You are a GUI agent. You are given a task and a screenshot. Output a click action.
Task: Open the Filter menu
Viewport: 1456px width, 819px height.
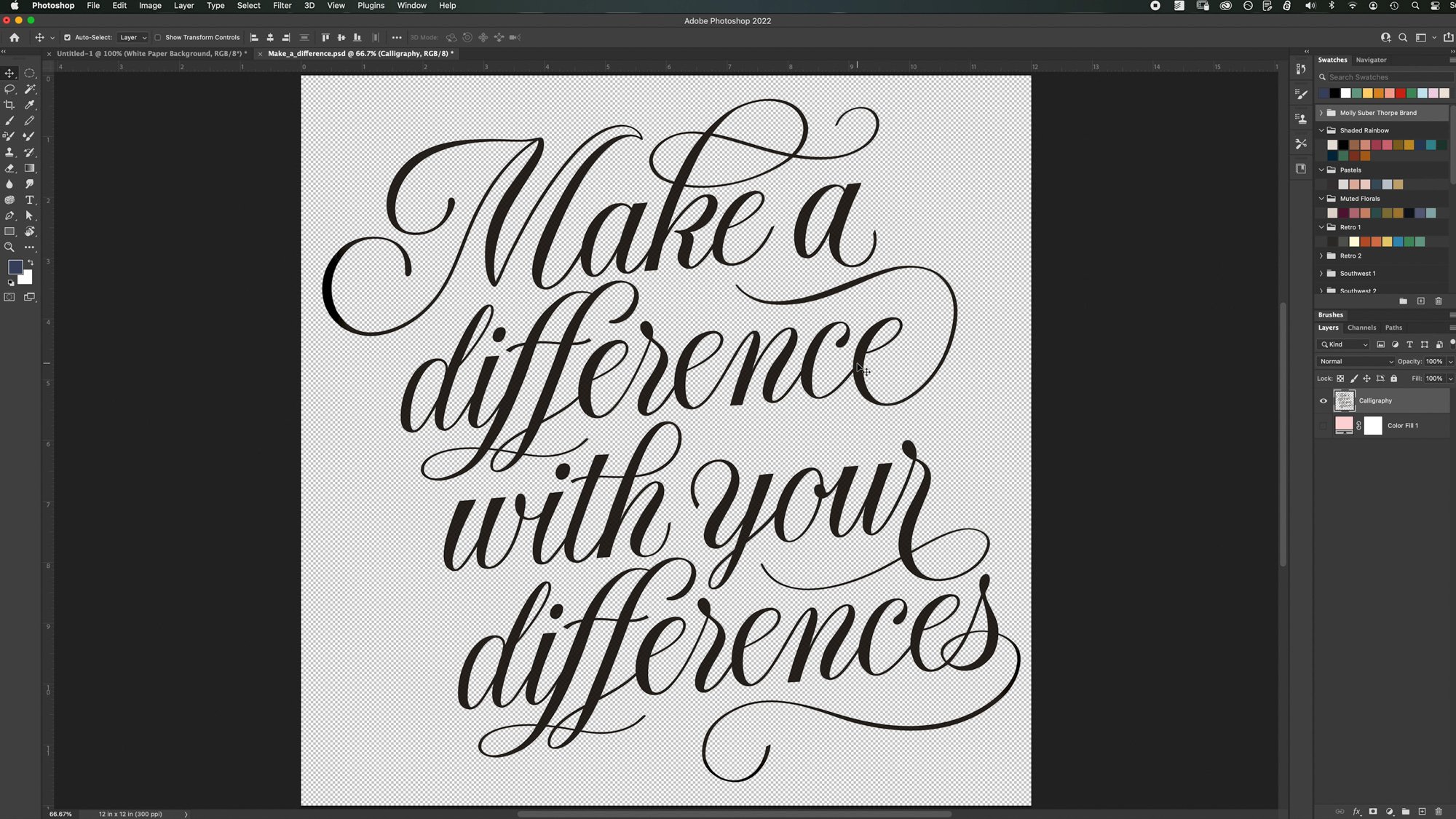point(282,6)
